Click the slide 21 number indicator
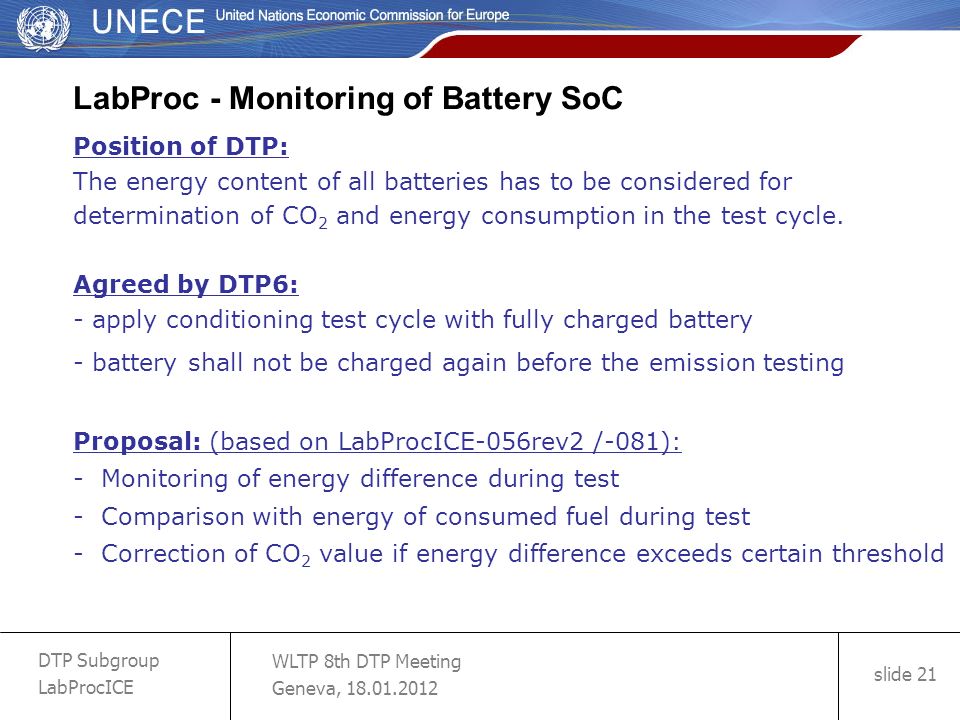960x720 pixels. (x=905, y=675)
